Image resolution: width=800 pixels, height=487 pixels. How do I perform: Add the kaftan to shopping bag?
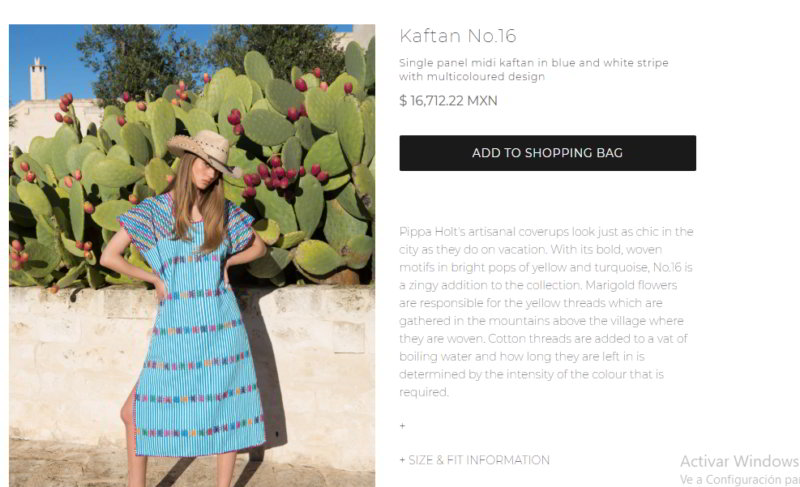pyautogui.click(x=547, y=153)
